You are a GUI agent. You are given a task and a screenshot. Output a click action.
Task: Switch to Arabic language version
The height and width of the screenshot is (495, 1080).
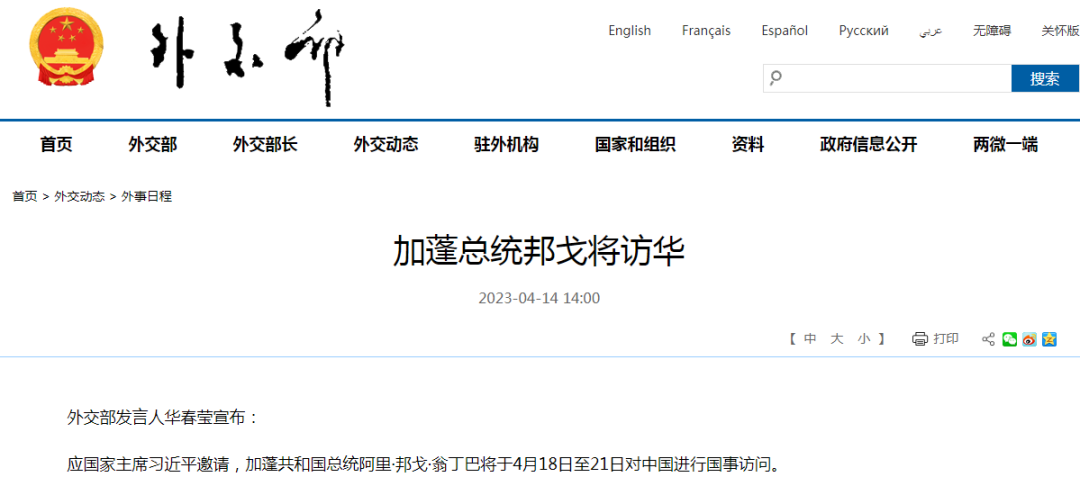(931, 31)
